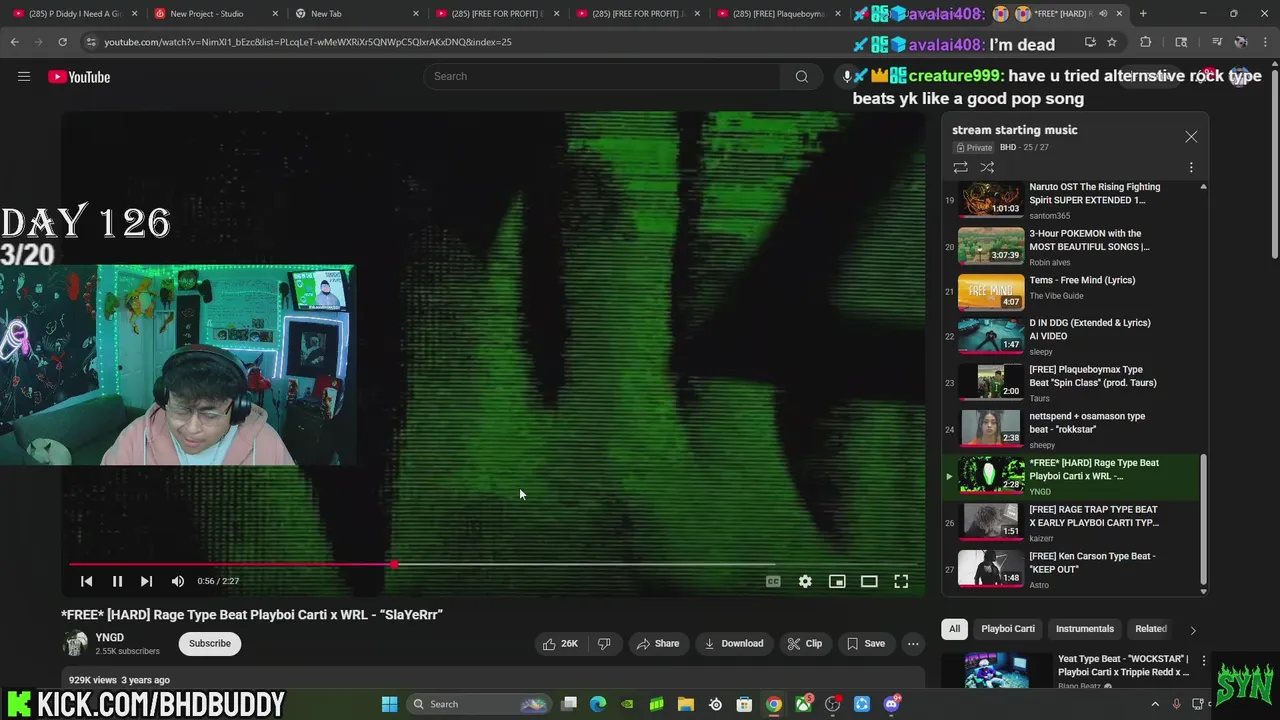The image size is (1280, 720).
Task: Play Naruto OST The Rising Fighting Spirit
Action: [x=1070, y=200]
